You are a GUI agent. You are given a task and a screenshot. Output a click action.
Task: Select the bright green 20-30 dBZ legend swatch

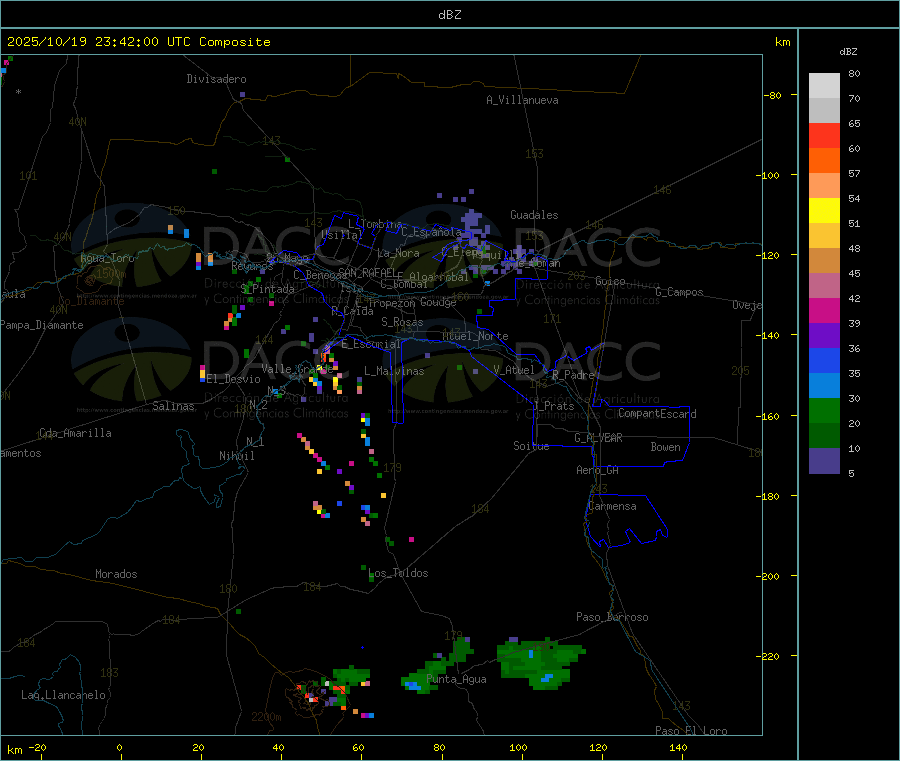[x=824, y=410]
